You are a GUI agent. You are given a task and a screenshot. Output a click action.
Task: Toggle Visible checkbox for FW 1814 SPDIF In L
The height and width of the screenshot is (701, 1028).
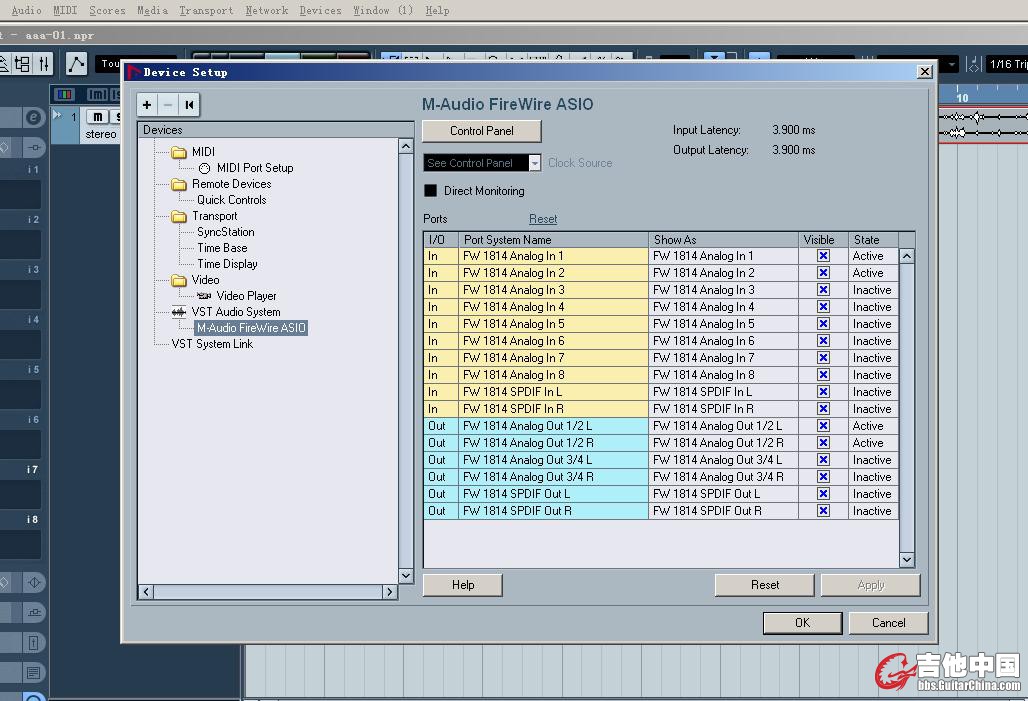(x=823, y=392)
